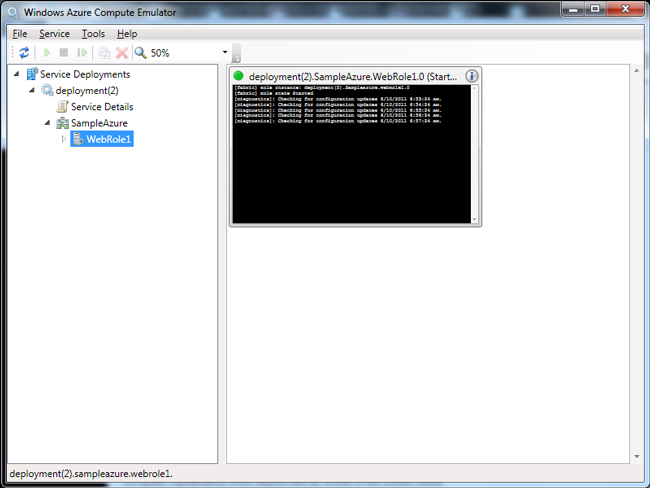Screen dimensions: 650x488
Task: Open the 50% zoom level dropdown
Action: pos(225,52)
